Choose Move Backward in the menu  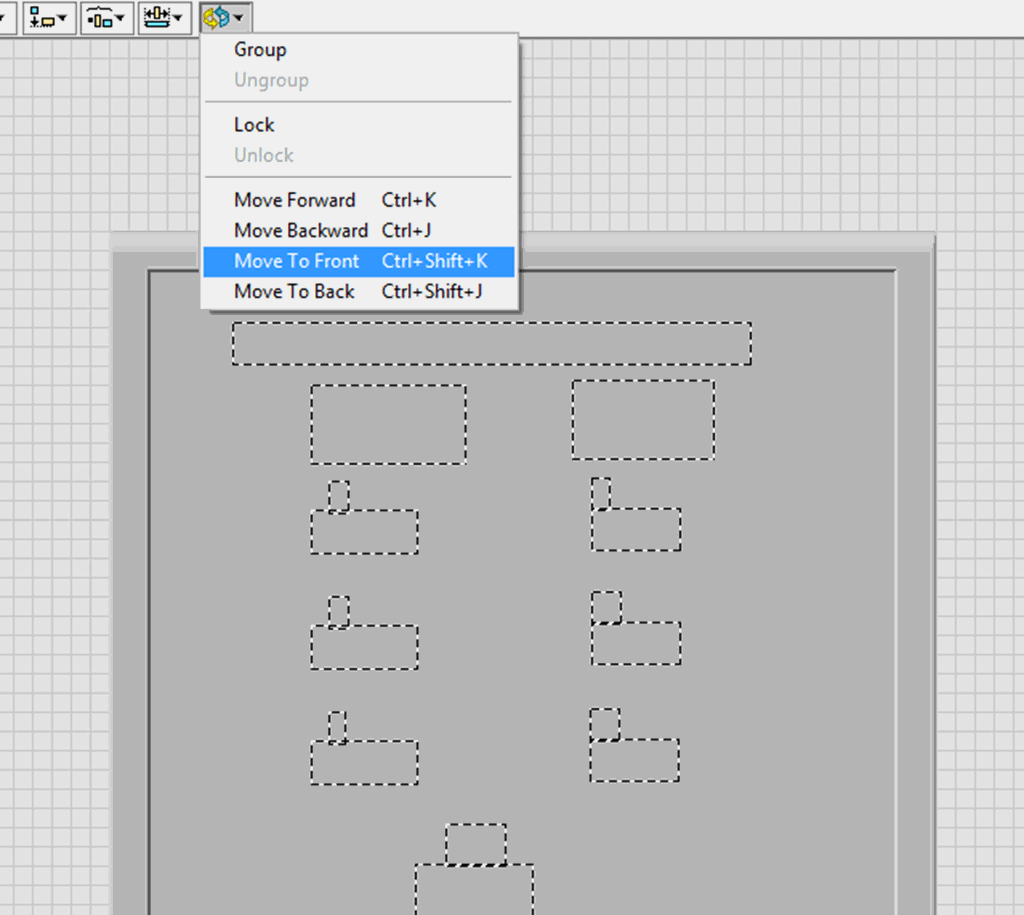click(x=300, y=230)
